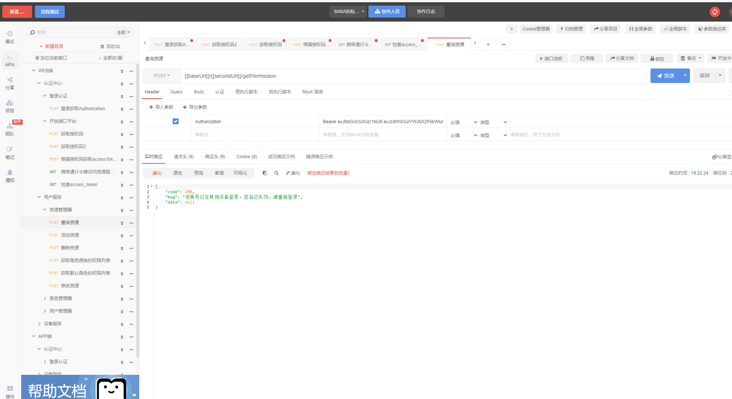Viewport: 732px width, 399px height.
Task: Expand the 角色管理器 folder
Action: [x=45, y=298]
